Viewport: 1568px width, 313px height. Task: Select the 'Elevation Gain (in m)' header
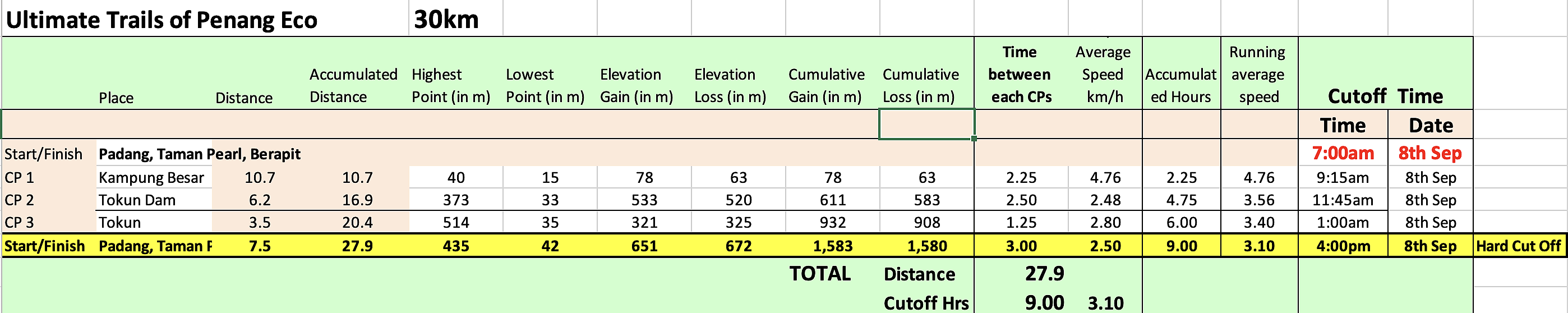pos(636,85)
